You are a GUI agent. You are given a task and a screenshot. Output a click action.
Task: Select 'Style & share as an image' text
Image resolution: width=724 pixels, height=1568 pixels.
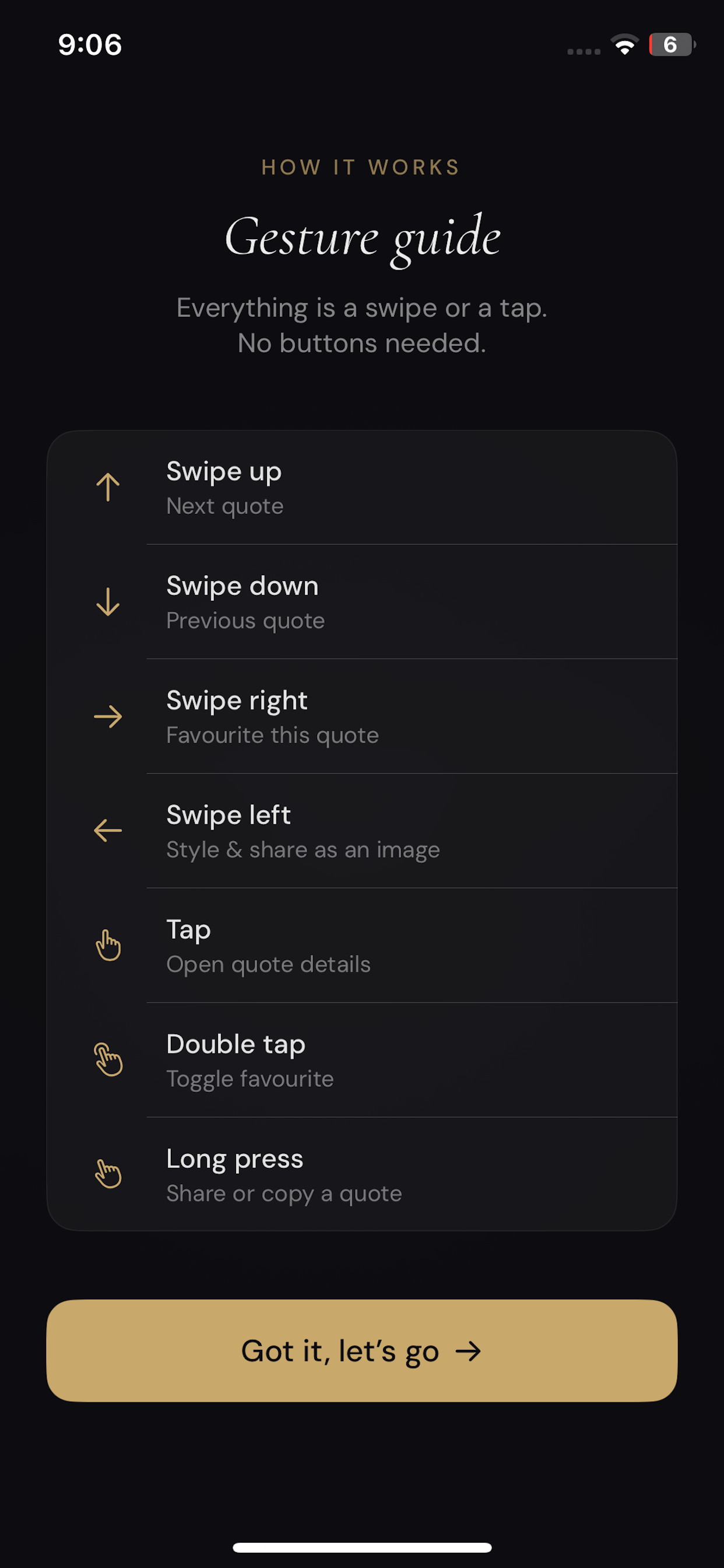303,850
